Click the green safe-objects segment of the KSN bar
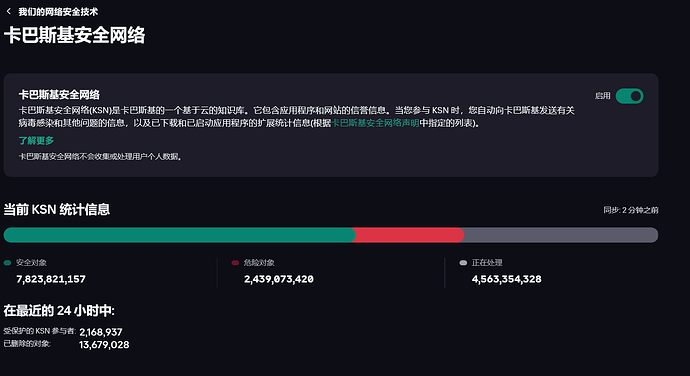The width and height of the screenshot is (690, 376). pyautogui.click(x=180, y=235)
